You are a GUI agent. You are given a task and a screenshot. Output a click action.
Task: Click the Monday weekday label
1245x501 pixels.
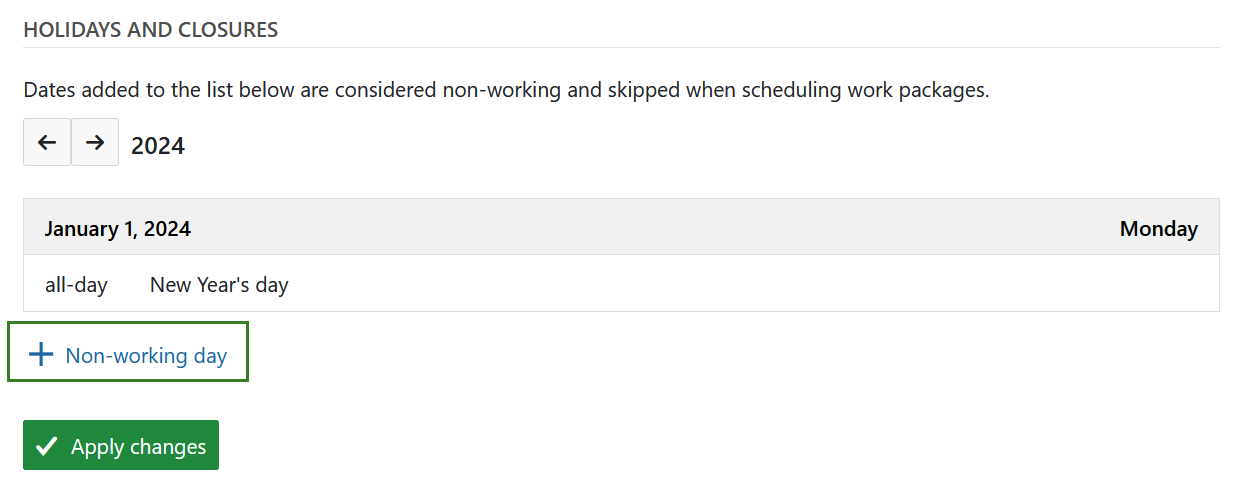point(1158,229)
